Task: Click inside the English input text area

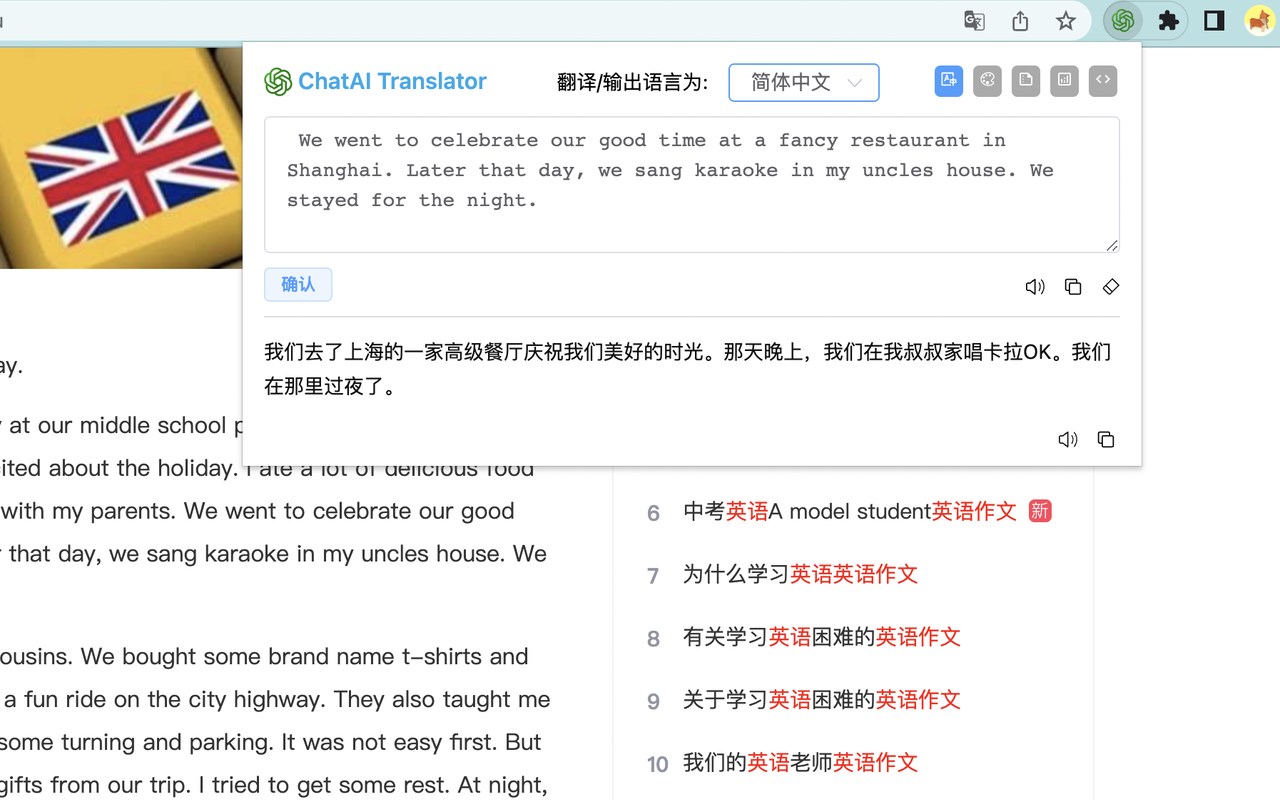Action: (x=691, y=184)
